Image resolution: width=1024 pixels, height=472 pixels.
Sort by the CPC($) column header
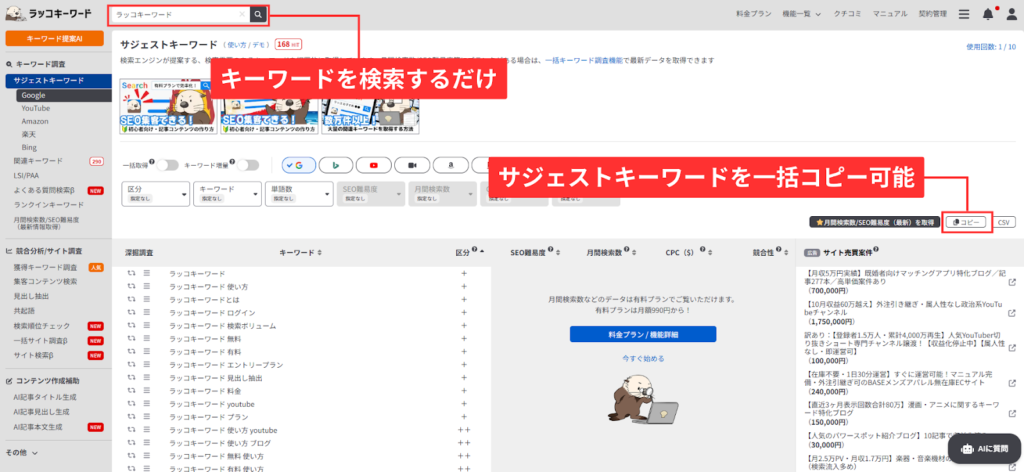[x=688, y=252]
